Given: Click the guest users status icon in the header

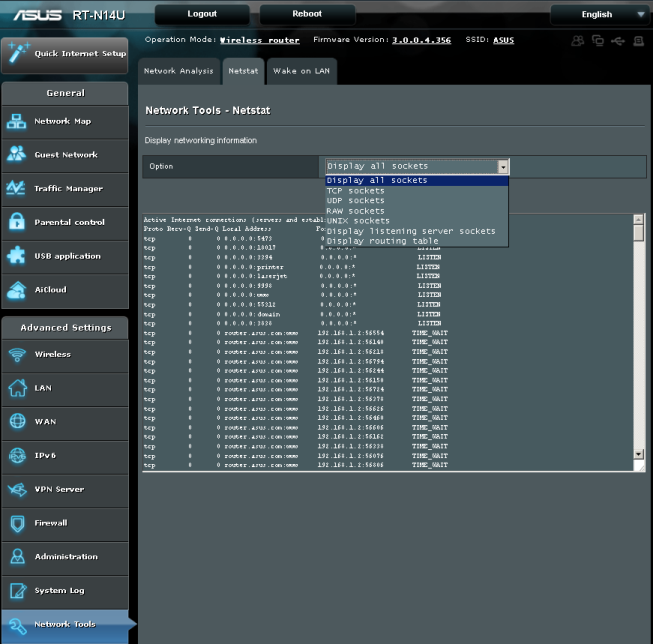Looking at the screenshot, I should coord(578,41).
